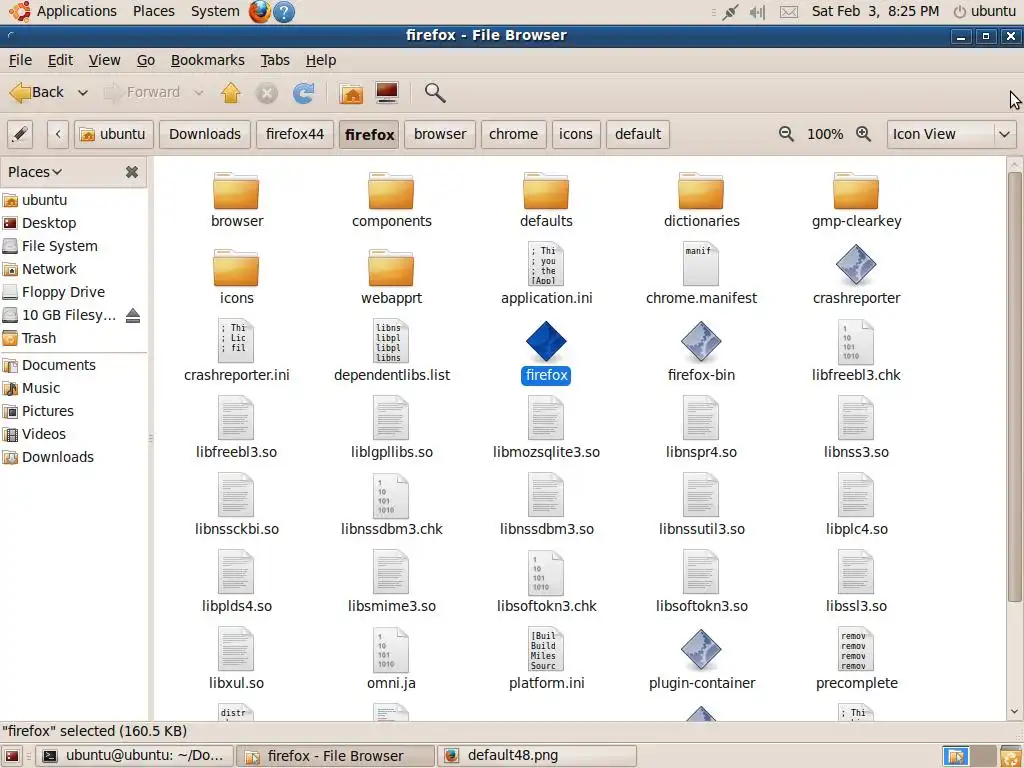Open the Go menu
1024x768 pixels.
click(146, 60)
